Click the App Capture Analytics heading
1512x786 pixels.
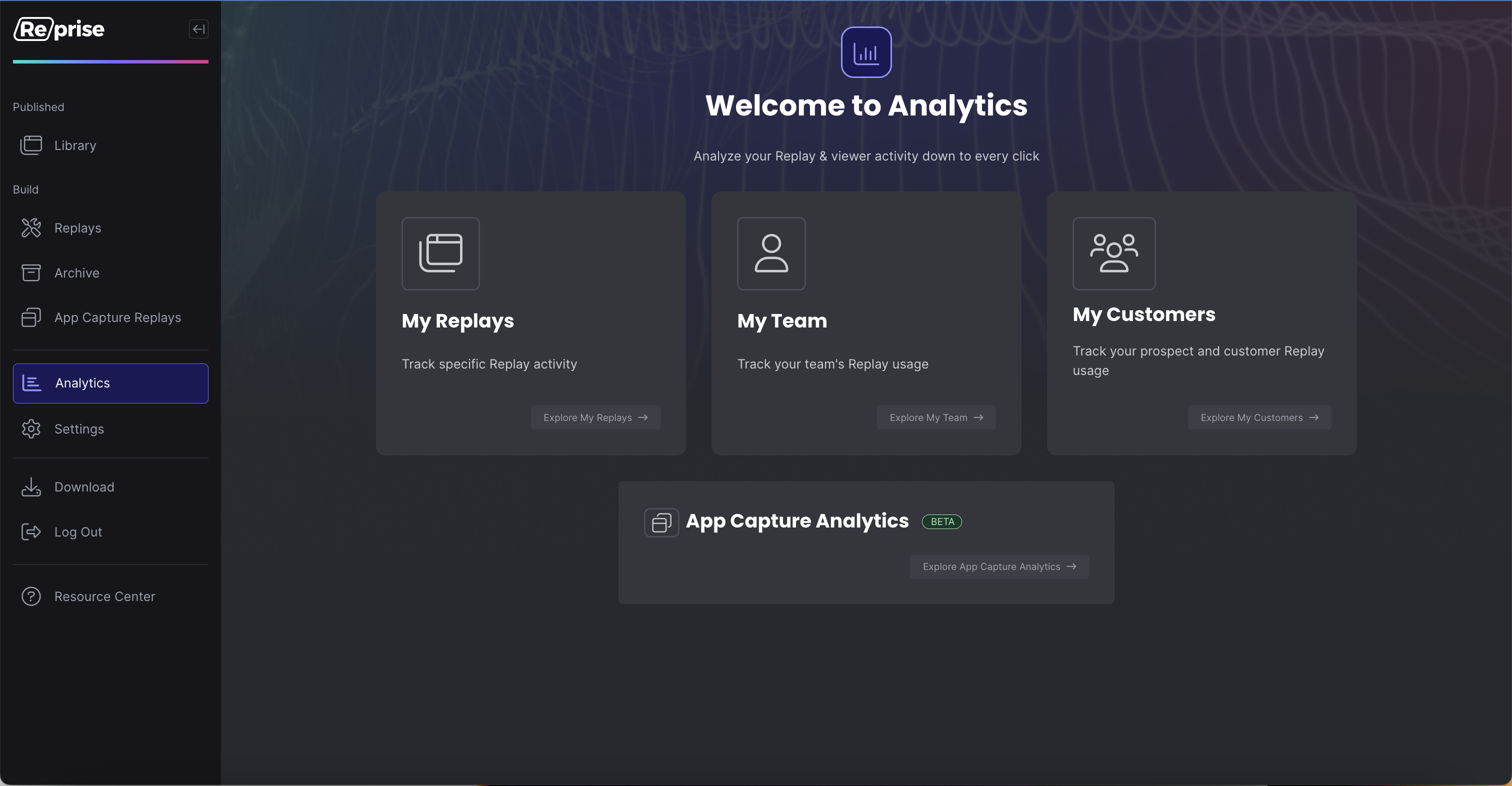797,520
